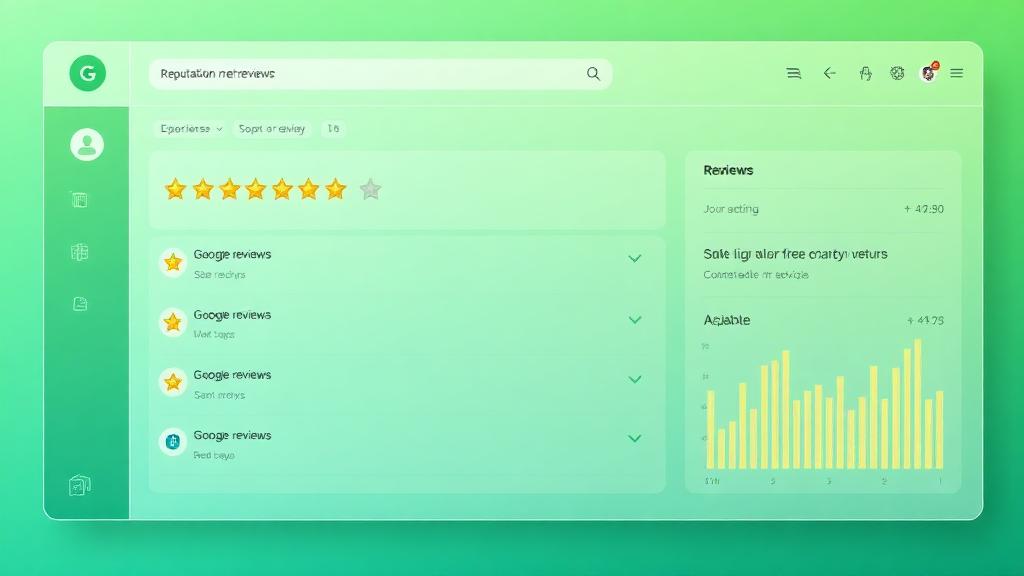Click star icon of "Sant orehys" Google reviews row
The image size is (1024, 576).
coord(173,382)
